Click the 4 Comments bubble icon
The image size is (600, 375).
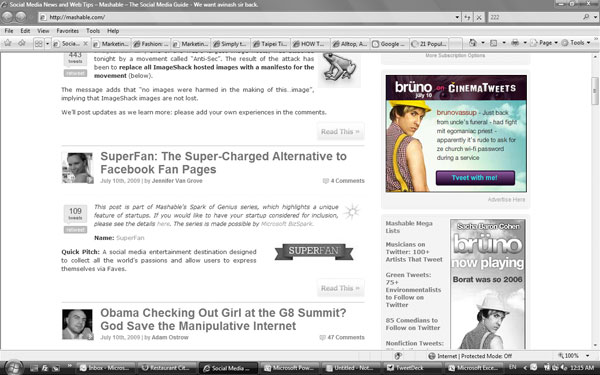pos(325,181)
